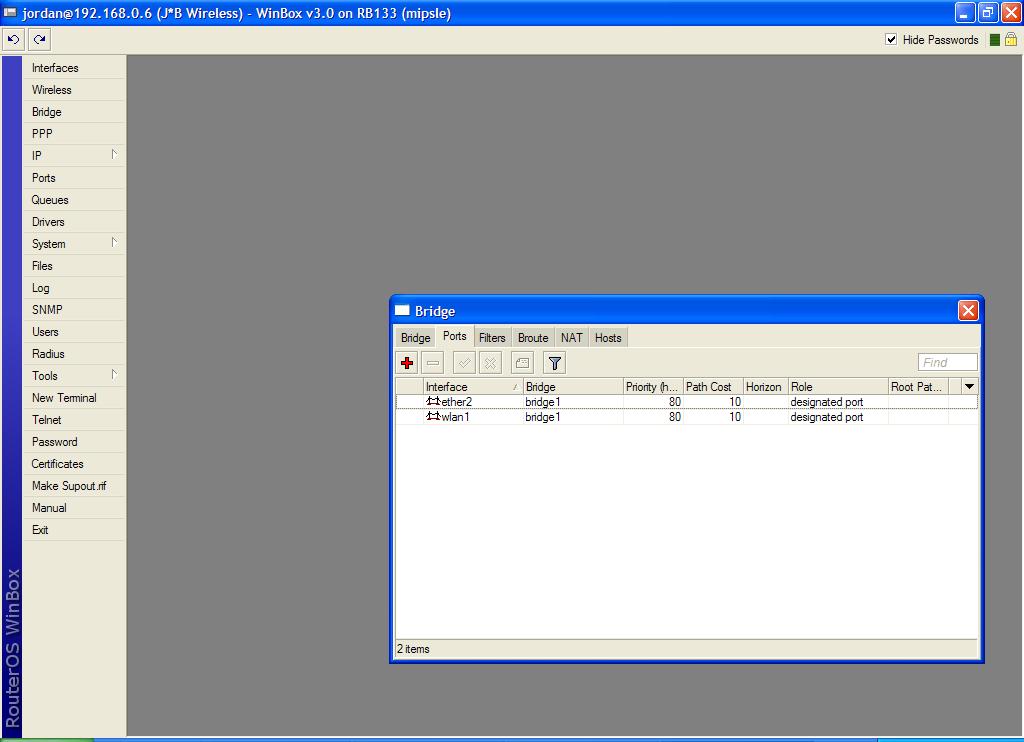Open Interfaces in the sidebar

pos(73,68)
